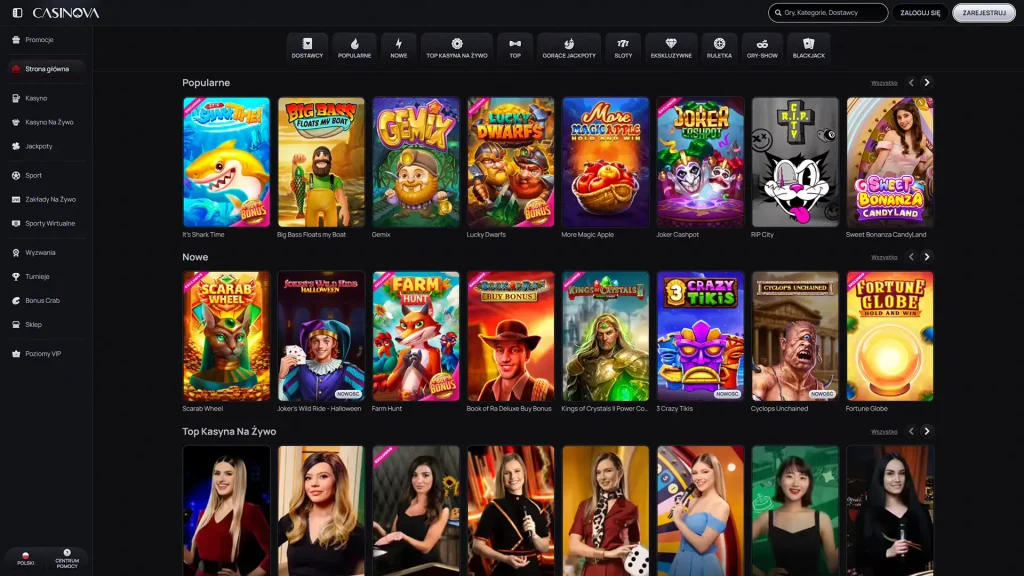Image resolution: width=1024 pixels, height=576 pixels.
Task: Select Top Kasyna Na Żywo category
Action: (x=457, y=48)
